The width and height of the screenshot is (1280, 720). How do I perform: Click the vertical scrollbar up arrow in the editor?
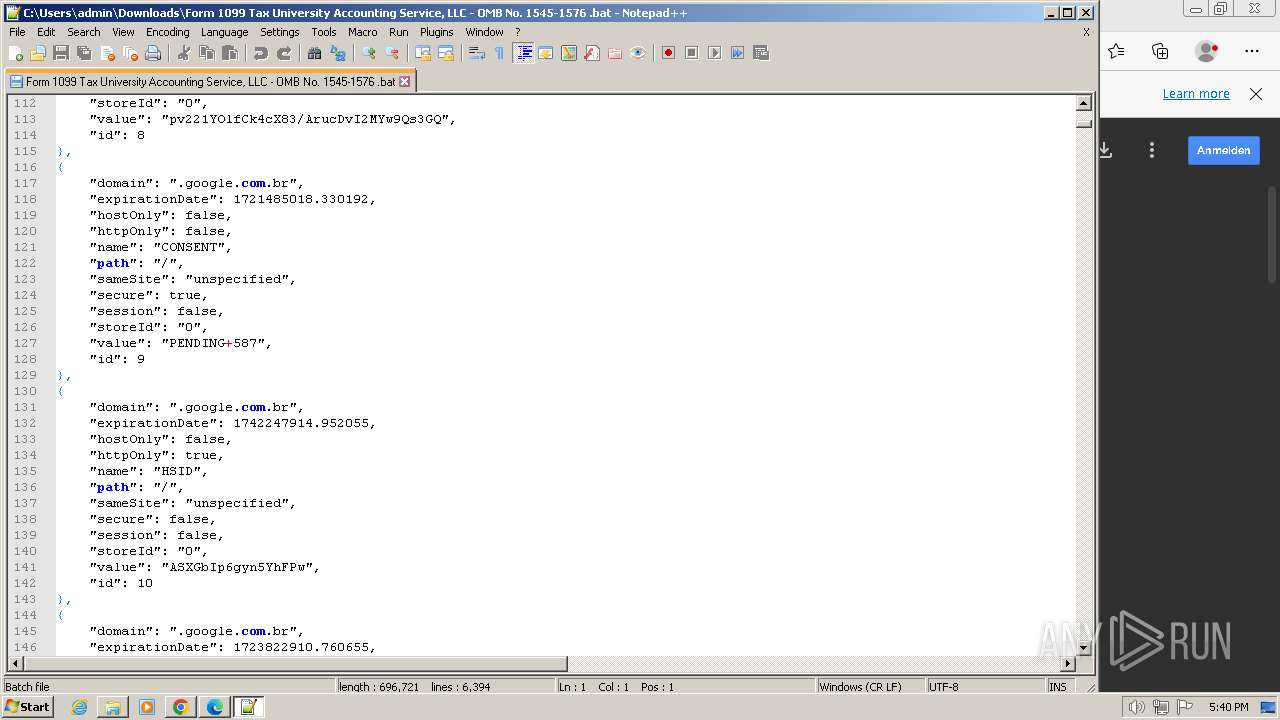point(1084,103)
